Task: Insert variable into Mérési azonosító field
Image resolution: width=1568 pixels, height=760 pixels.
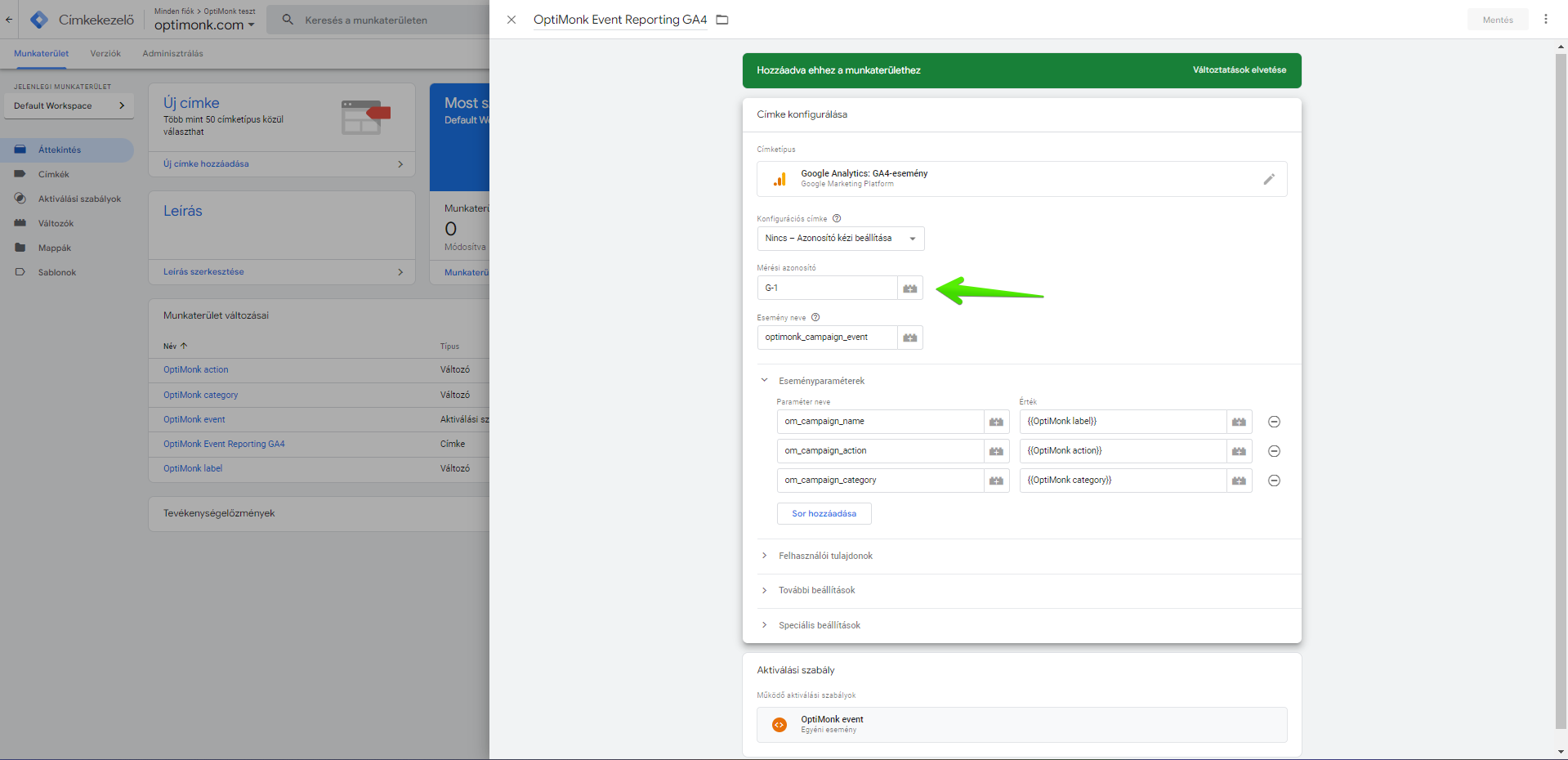Action: point(910,288)
